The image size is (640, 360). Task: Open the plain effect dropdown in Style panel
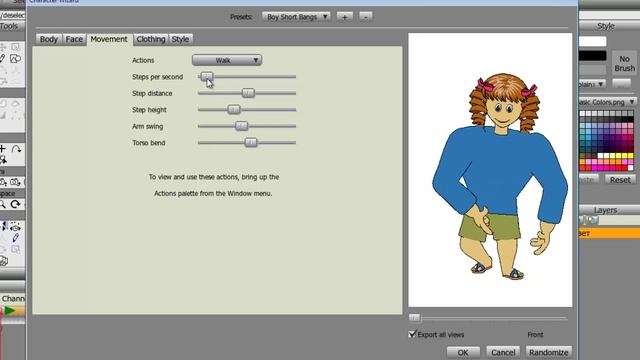592,84
